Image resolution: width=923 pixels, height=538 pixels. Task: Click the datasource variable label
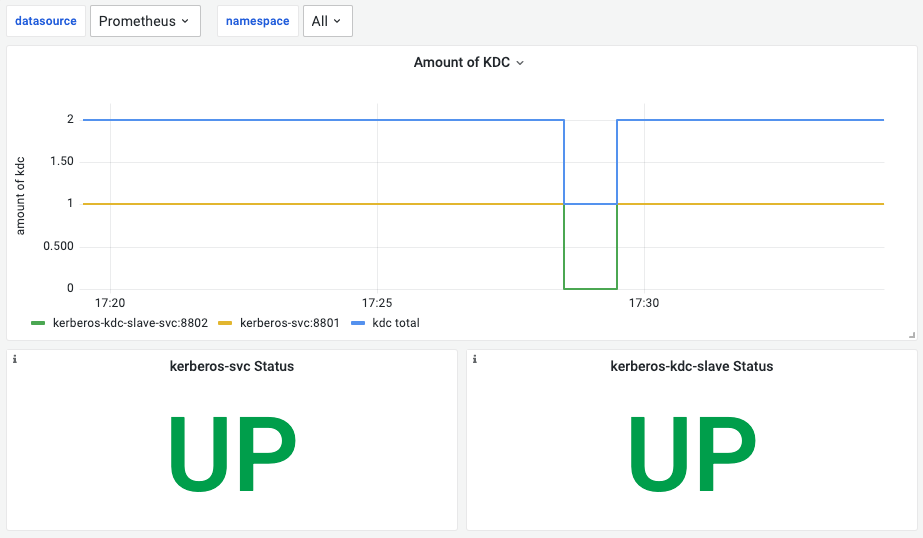46,21
